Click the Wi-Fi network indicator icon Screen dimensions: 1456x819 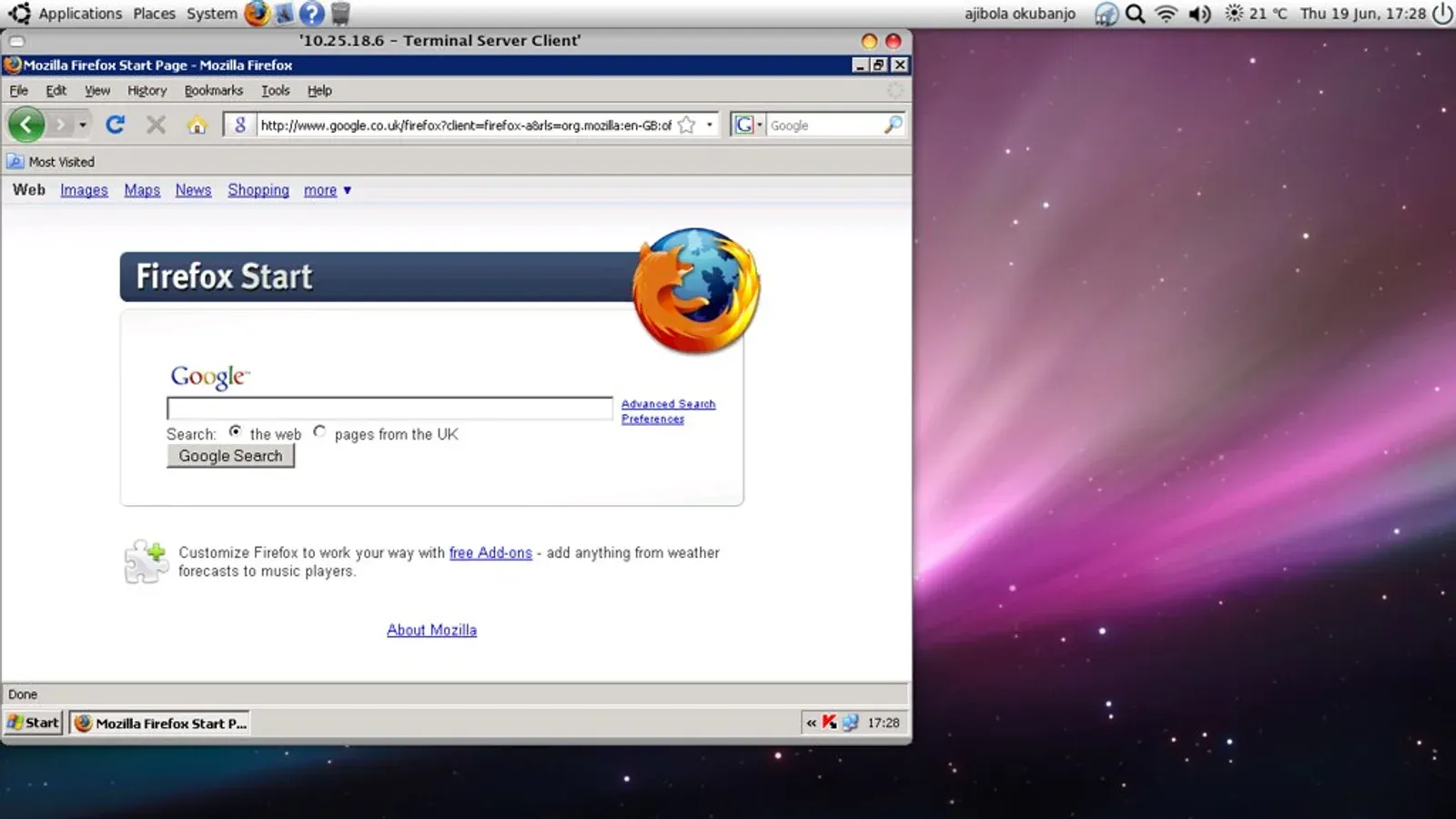tap(1166, 14)
